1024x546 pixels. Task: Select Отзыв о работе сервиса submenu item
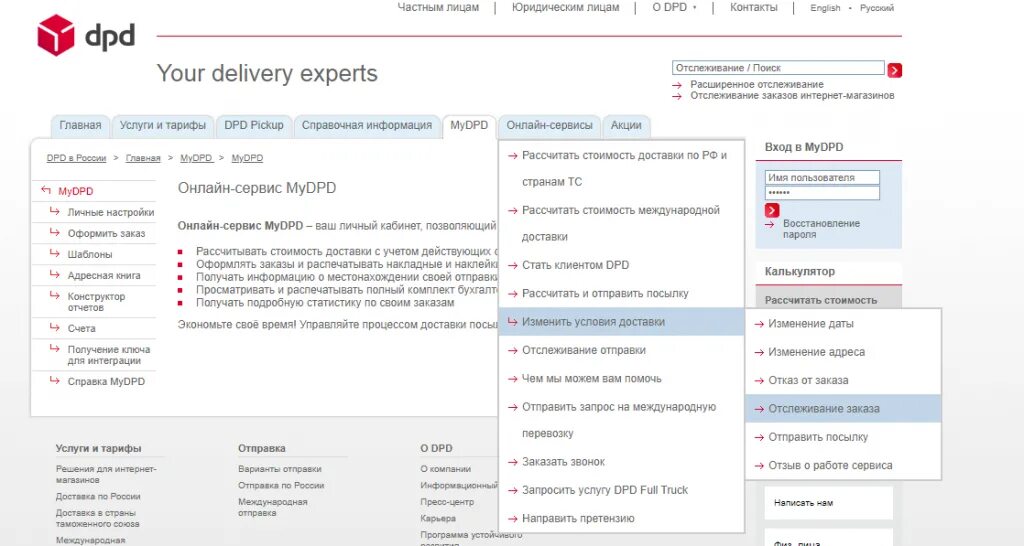843,466
